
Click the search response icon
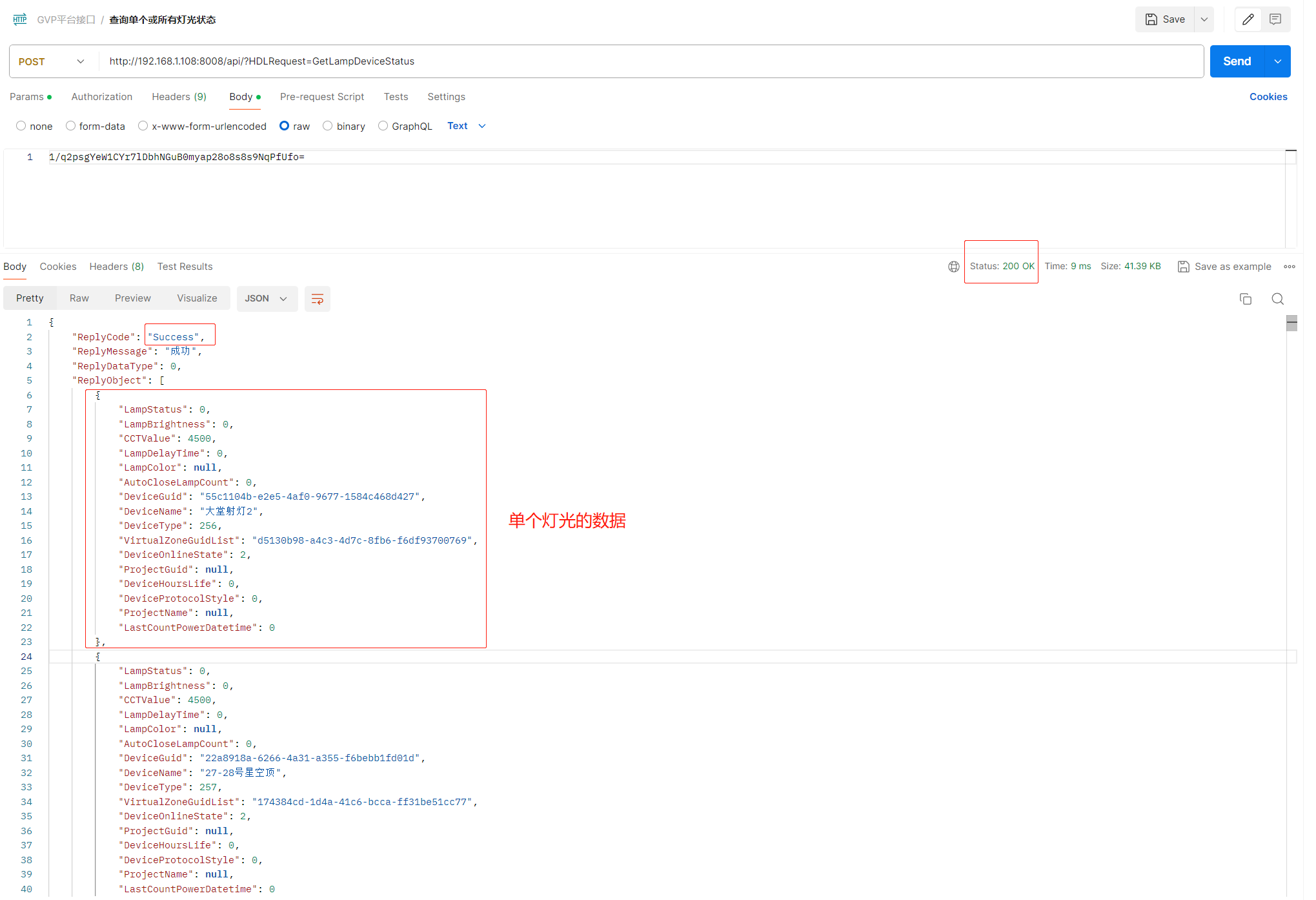click(1277, 299)
